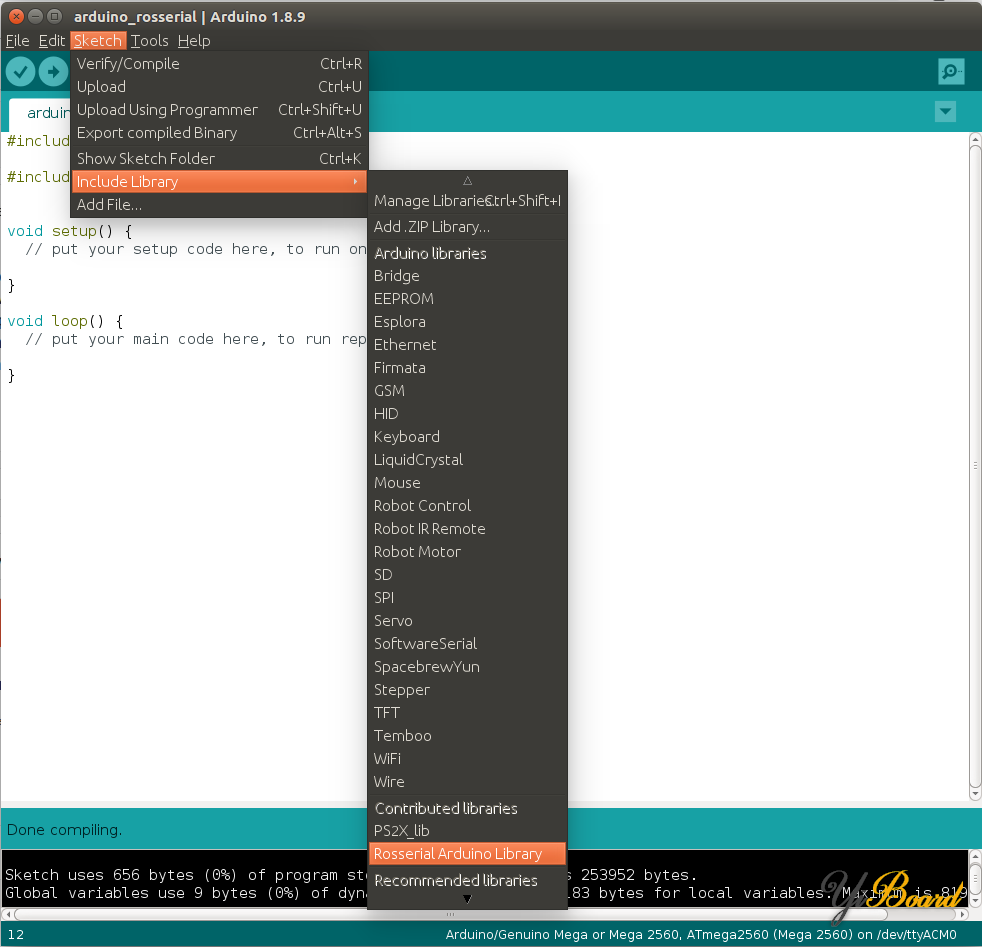Image resolution: width=982 pixels, height=947 pixels.
Task: Include the Robot IR Remote library
Action: (467, 529)
